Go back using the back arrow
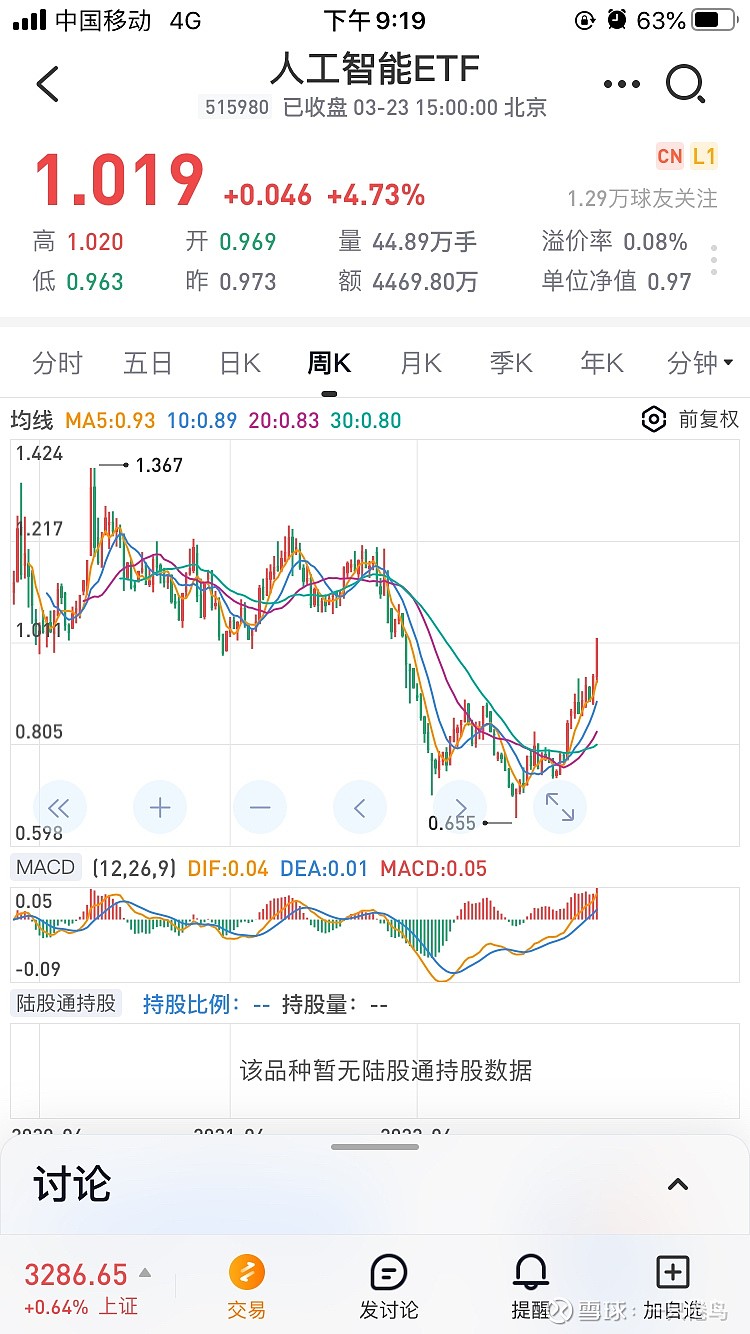 click(47, 84)
